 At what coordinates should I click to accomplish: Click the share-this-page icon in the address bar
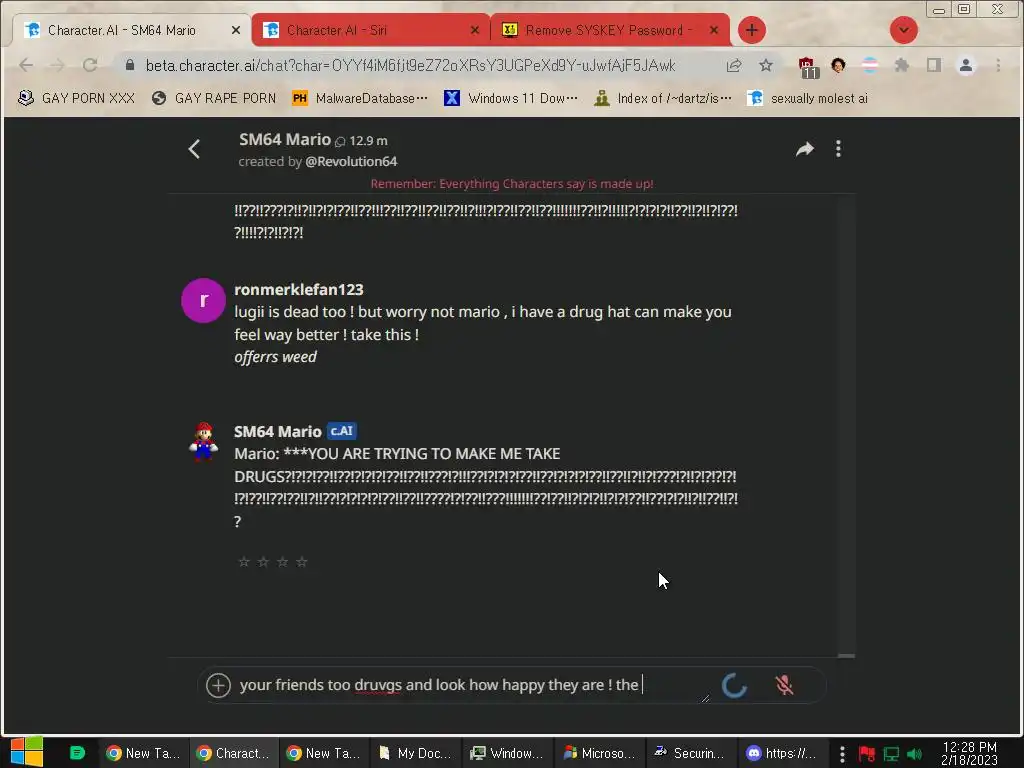pyautogui.click(x=734, y=65)
